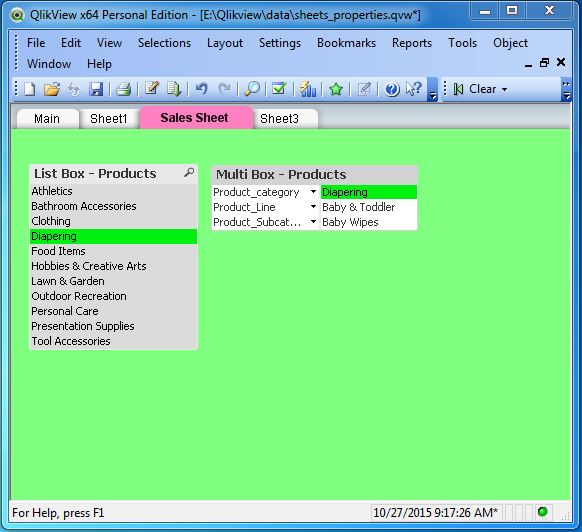Click the Refresh icon in the toolbar

73,89
